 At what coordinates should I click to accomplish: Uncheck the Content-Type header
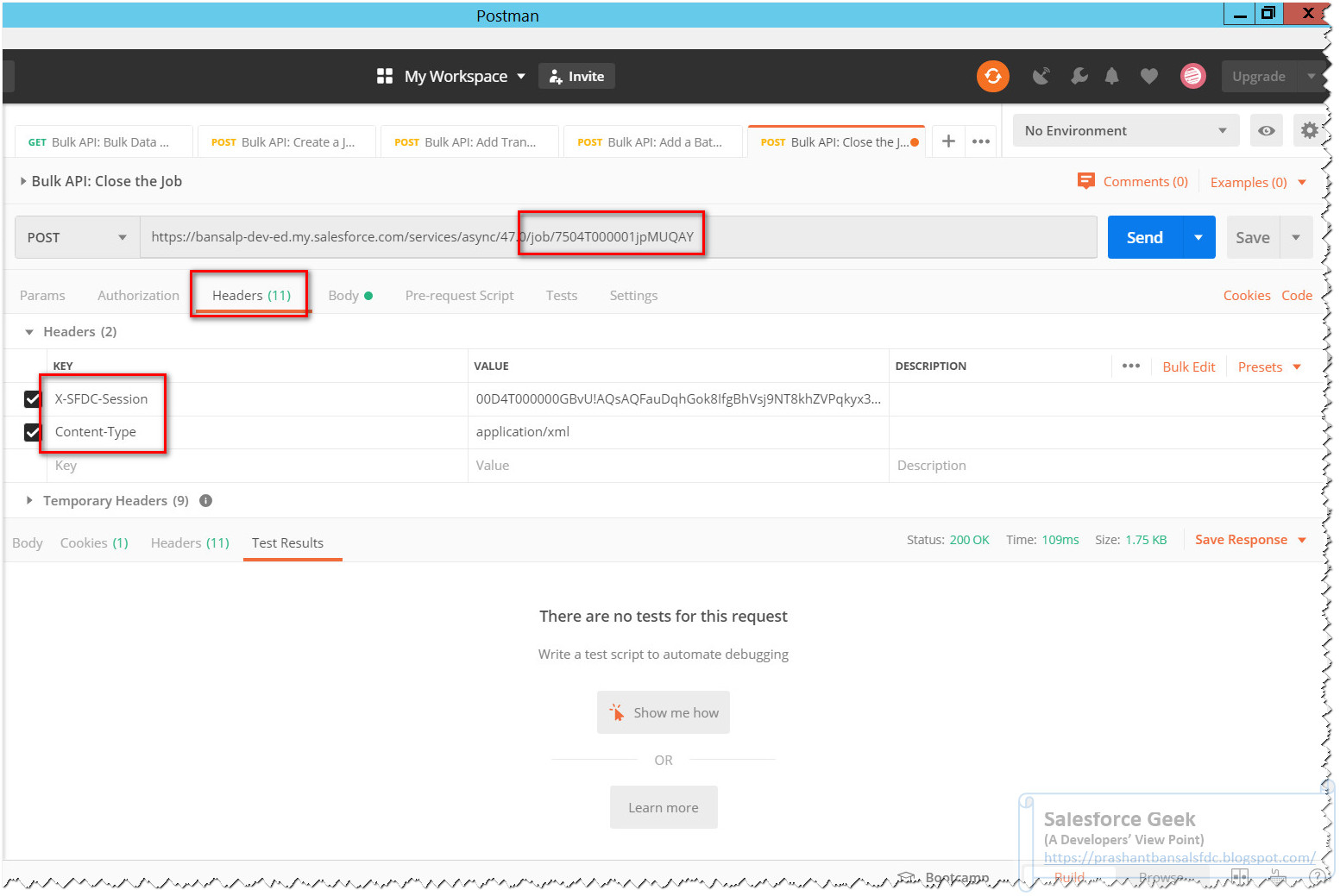pyautogui.click(x=33, y=432)
